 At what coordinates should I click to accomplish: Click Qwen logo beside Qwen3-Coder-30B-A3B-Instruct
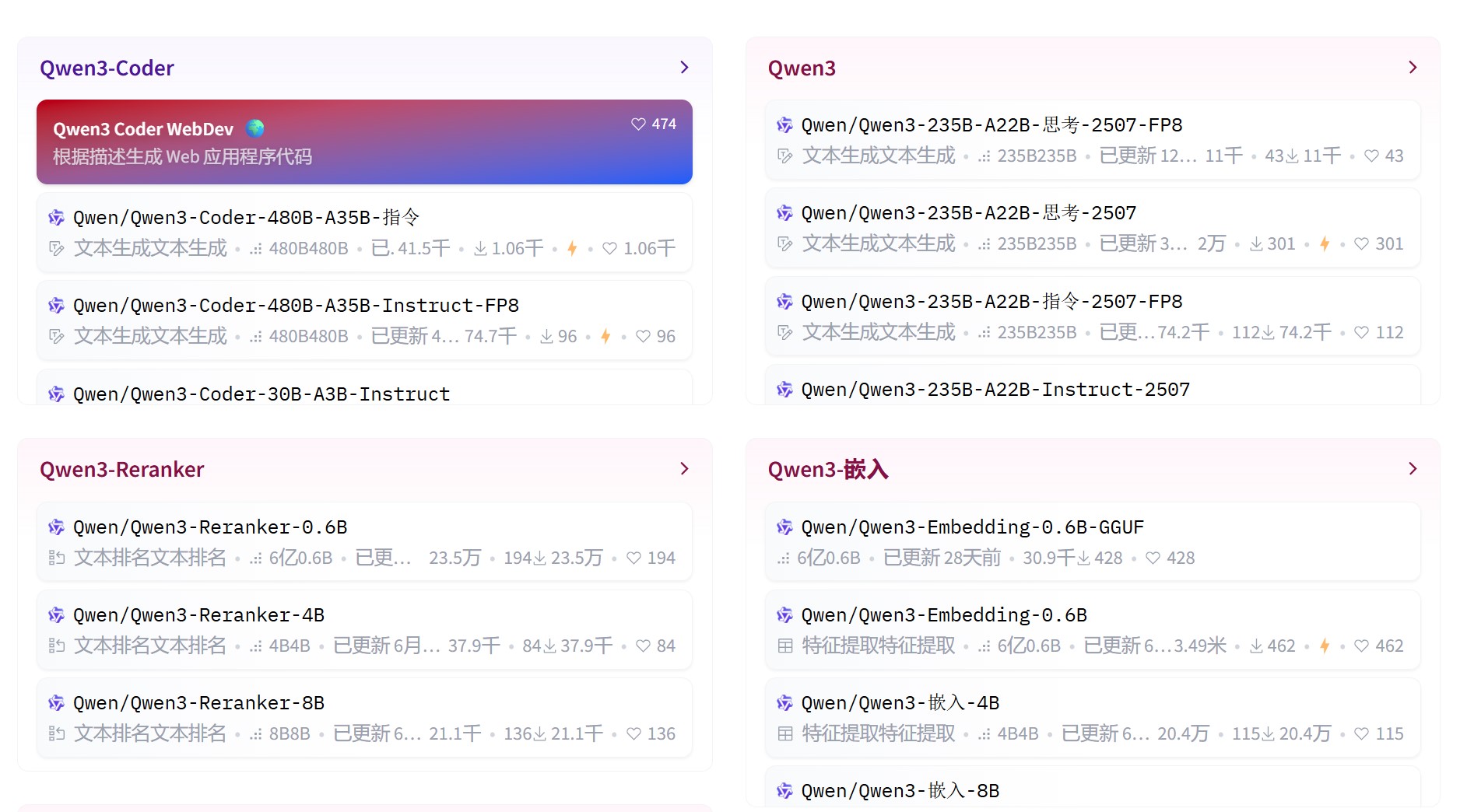(x=56, y=394)
